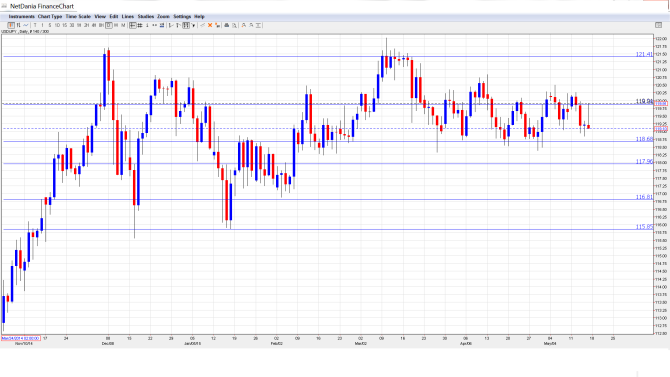The width and height of the screenshot is (670, 377).
Task: Click the delete-all objects icon
Action: (x=217, y=25)
